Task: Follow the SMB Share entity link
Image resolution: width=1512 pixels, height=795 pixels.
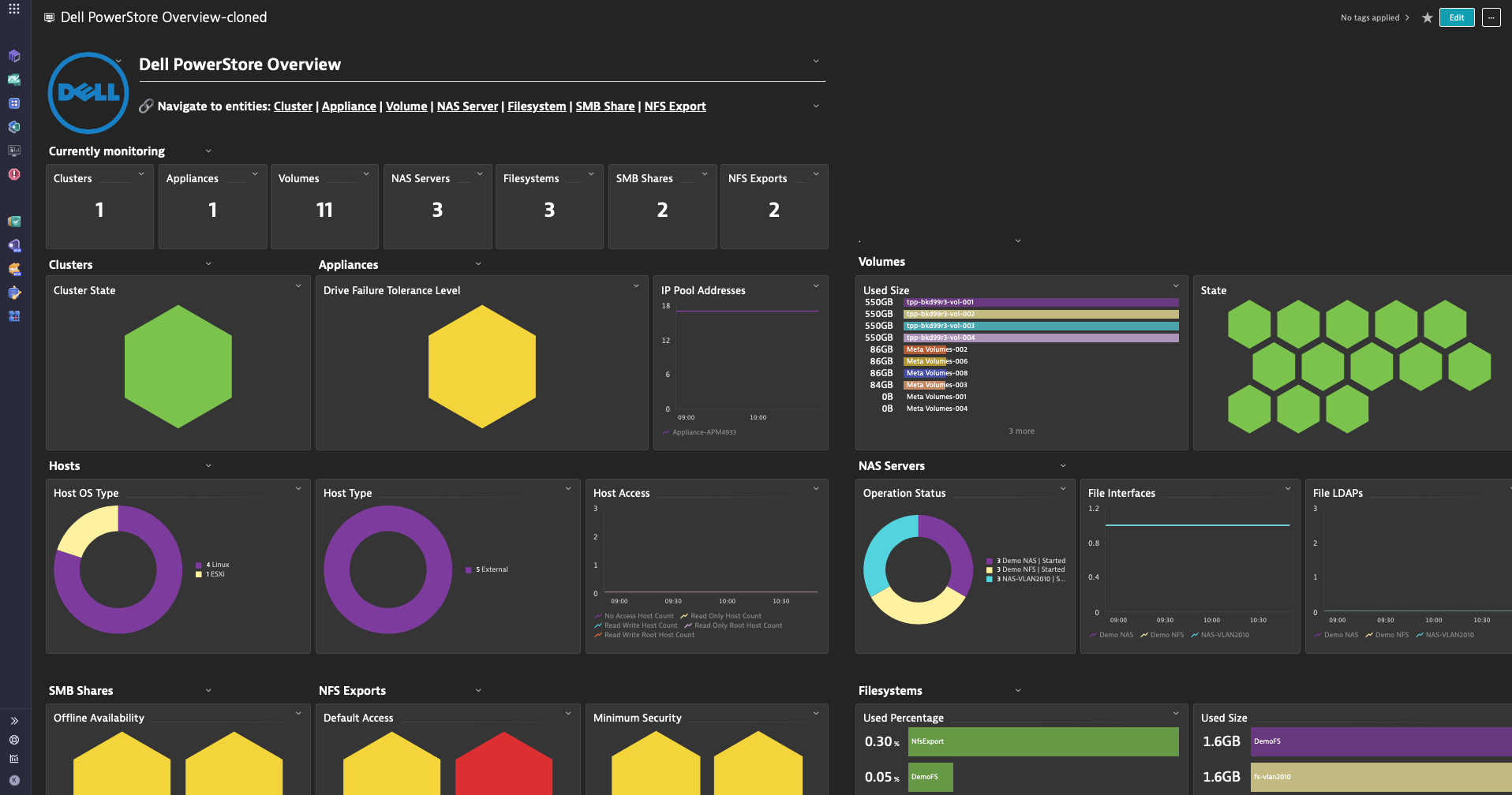Action: point(605,106)
